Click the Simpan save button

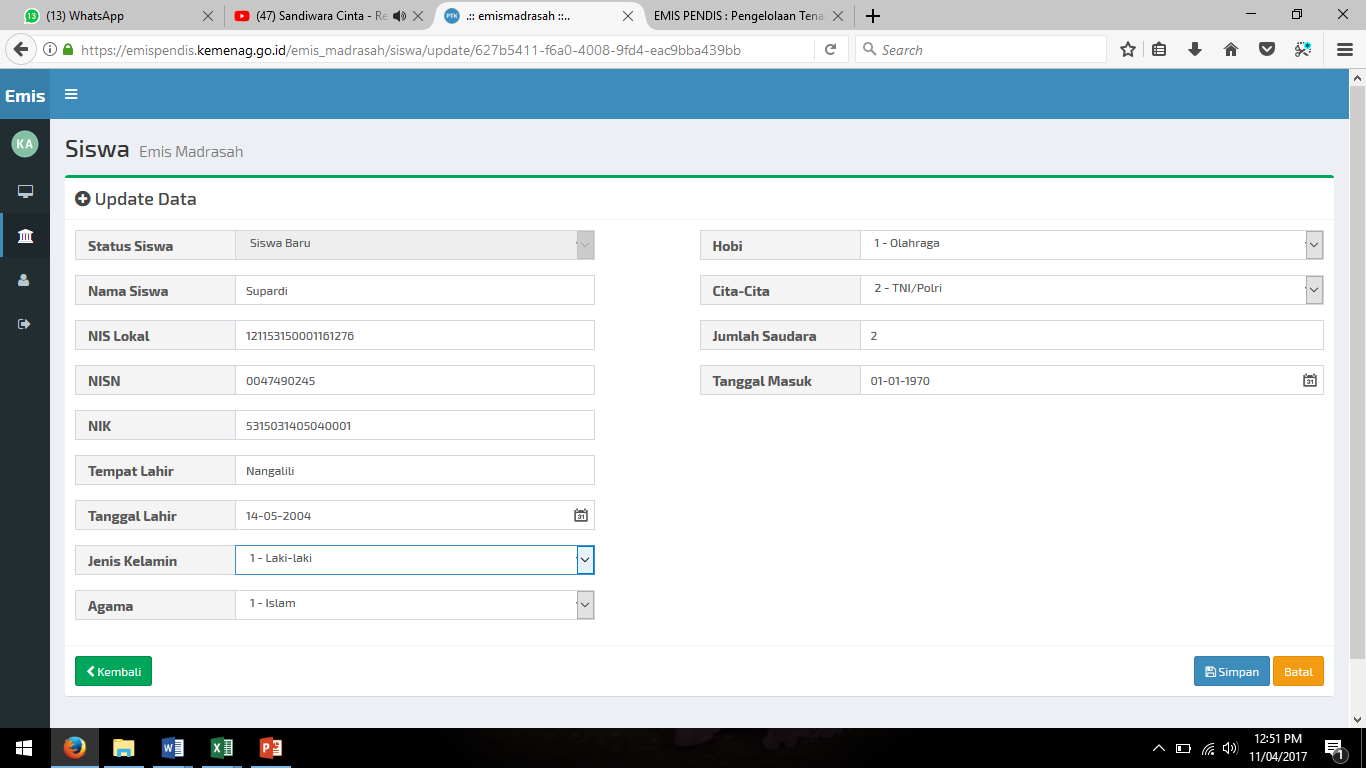click(x=1232, y=671)
